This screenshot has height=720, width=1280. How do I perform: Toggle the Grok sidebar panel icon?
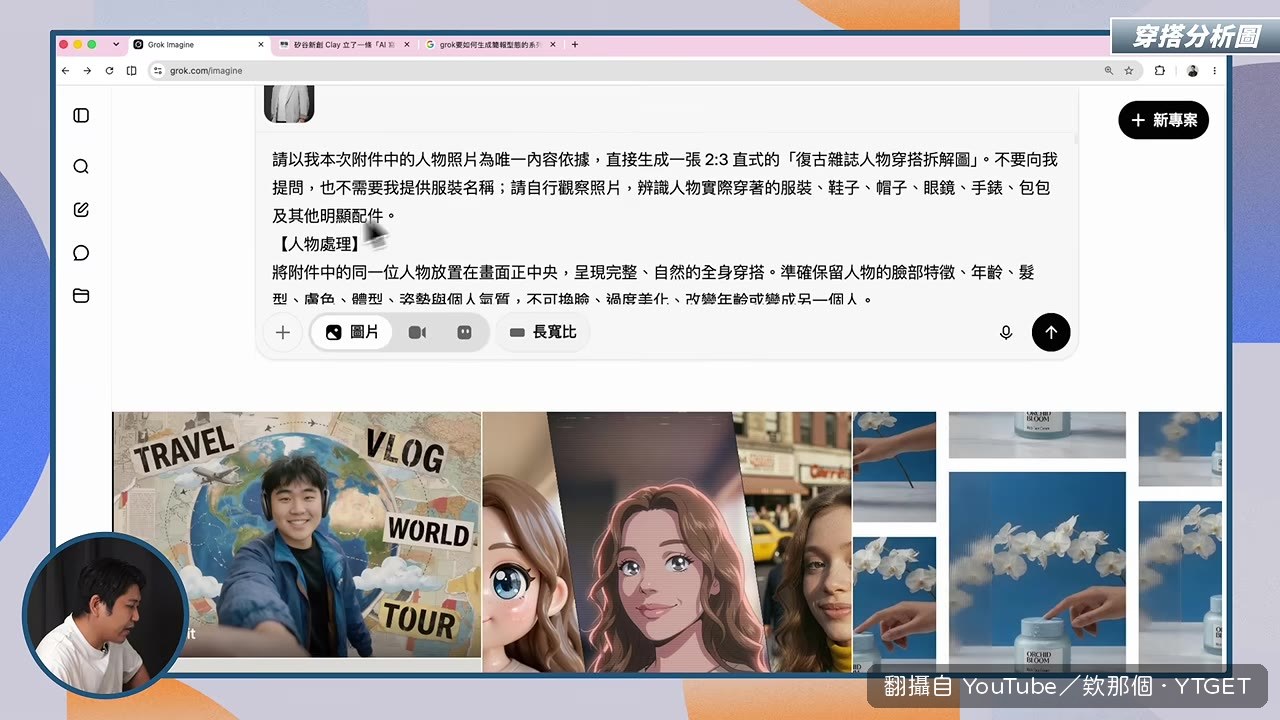[x=81, y=115]
